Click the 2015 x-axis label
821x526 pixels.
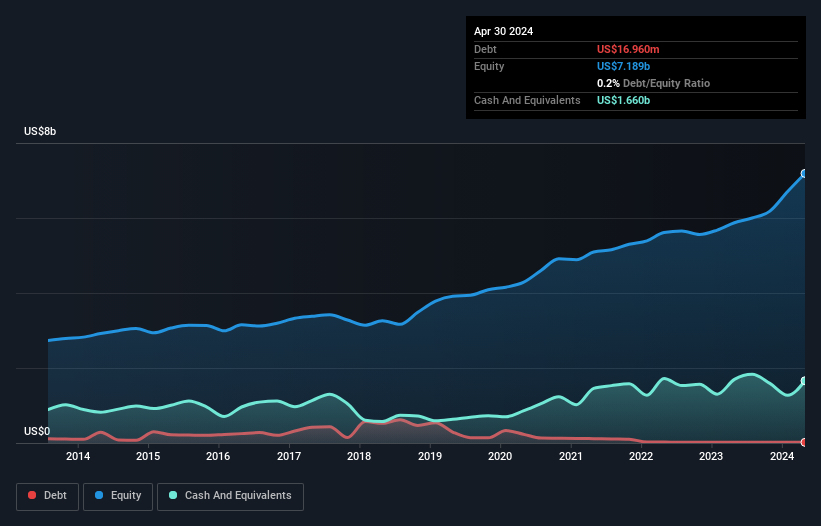(x=148, y=456)
